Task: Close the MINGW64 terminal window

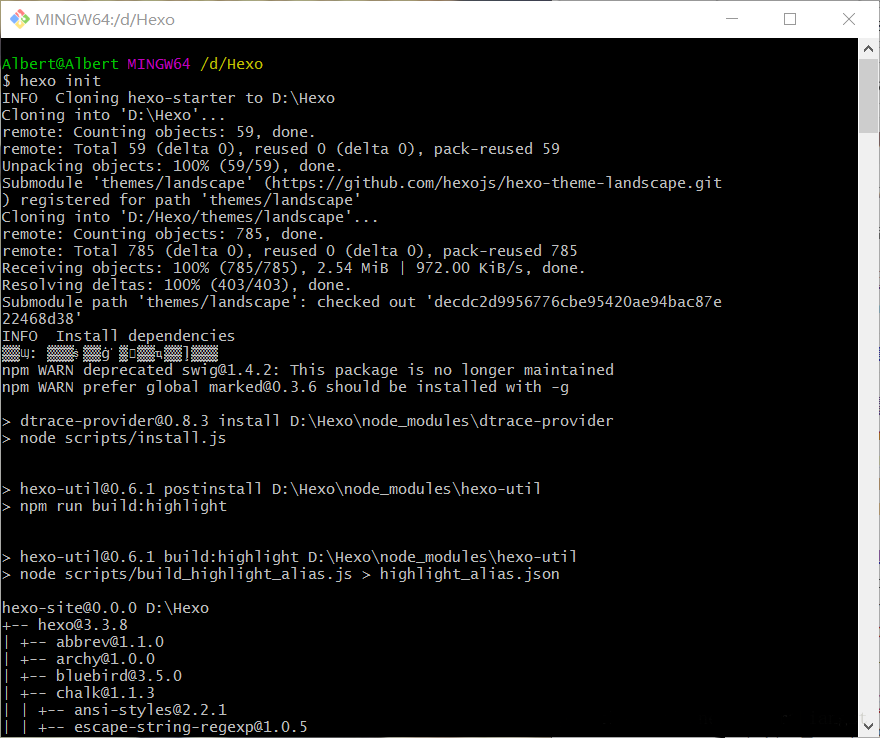Action: [x=849, y=19]
